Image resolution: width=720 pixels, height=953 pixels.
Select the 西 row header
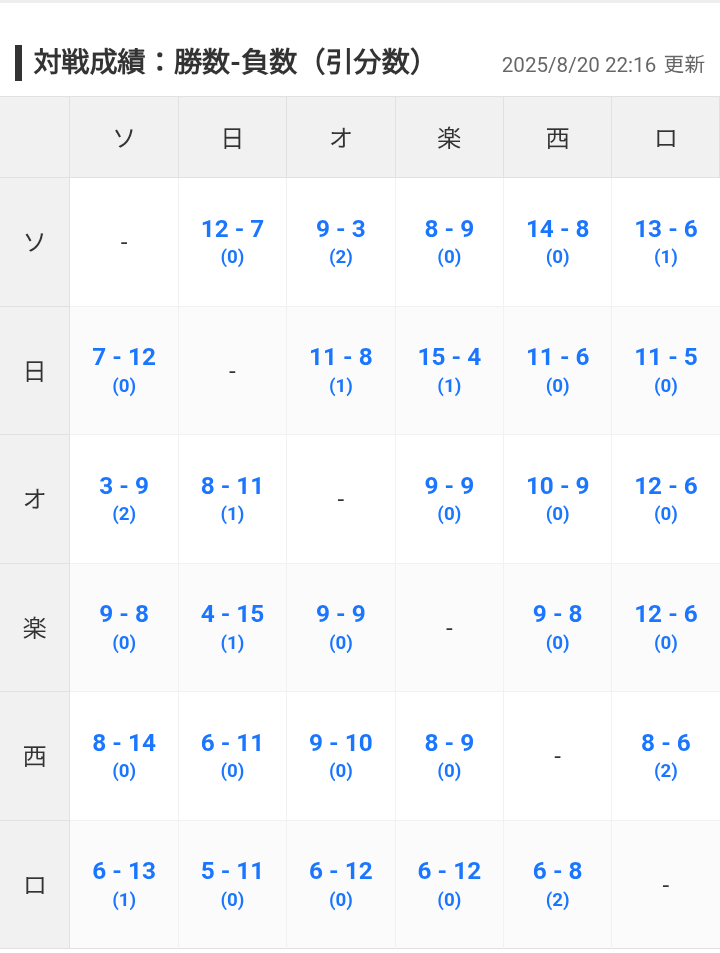point(35,756)
